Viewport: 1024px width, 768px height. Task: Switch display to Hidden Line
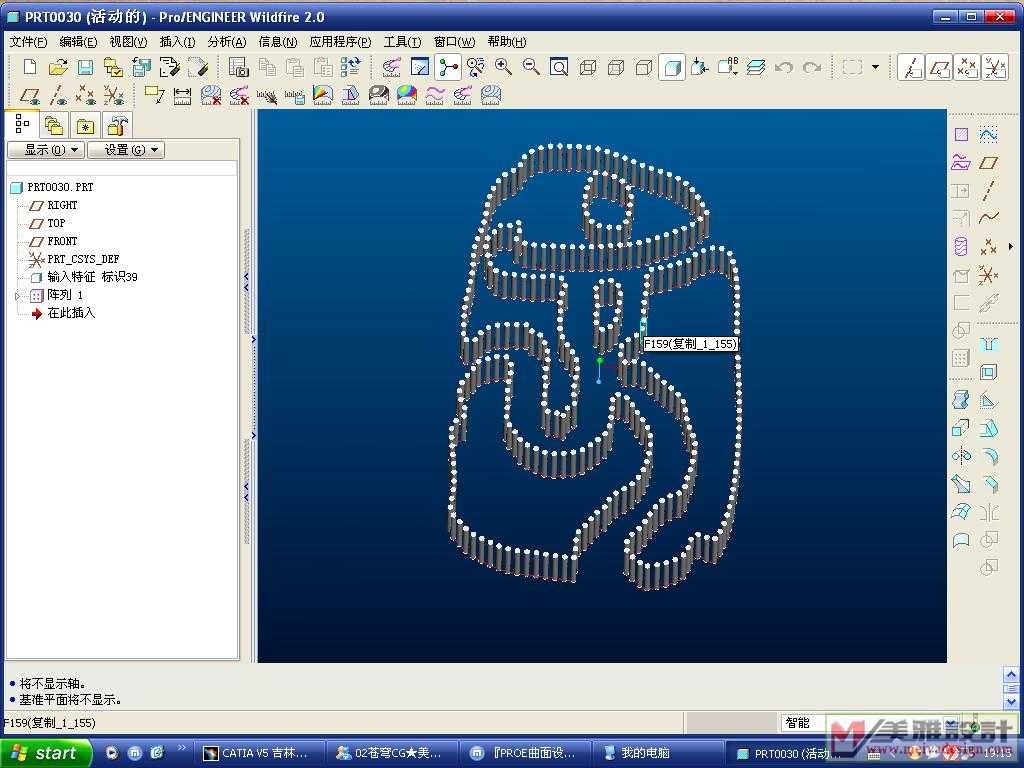(616, 67)
